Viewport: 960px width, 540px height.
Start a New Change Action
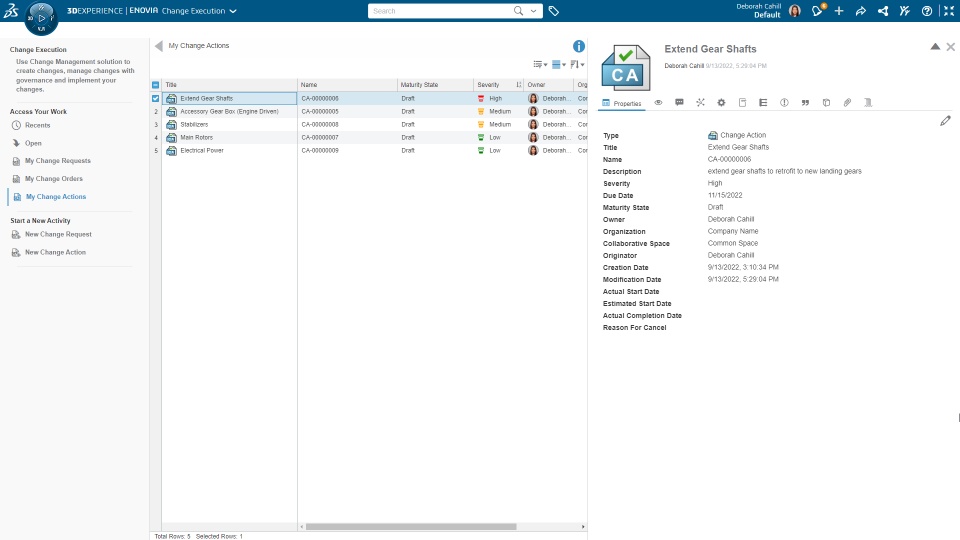[55, 252]
